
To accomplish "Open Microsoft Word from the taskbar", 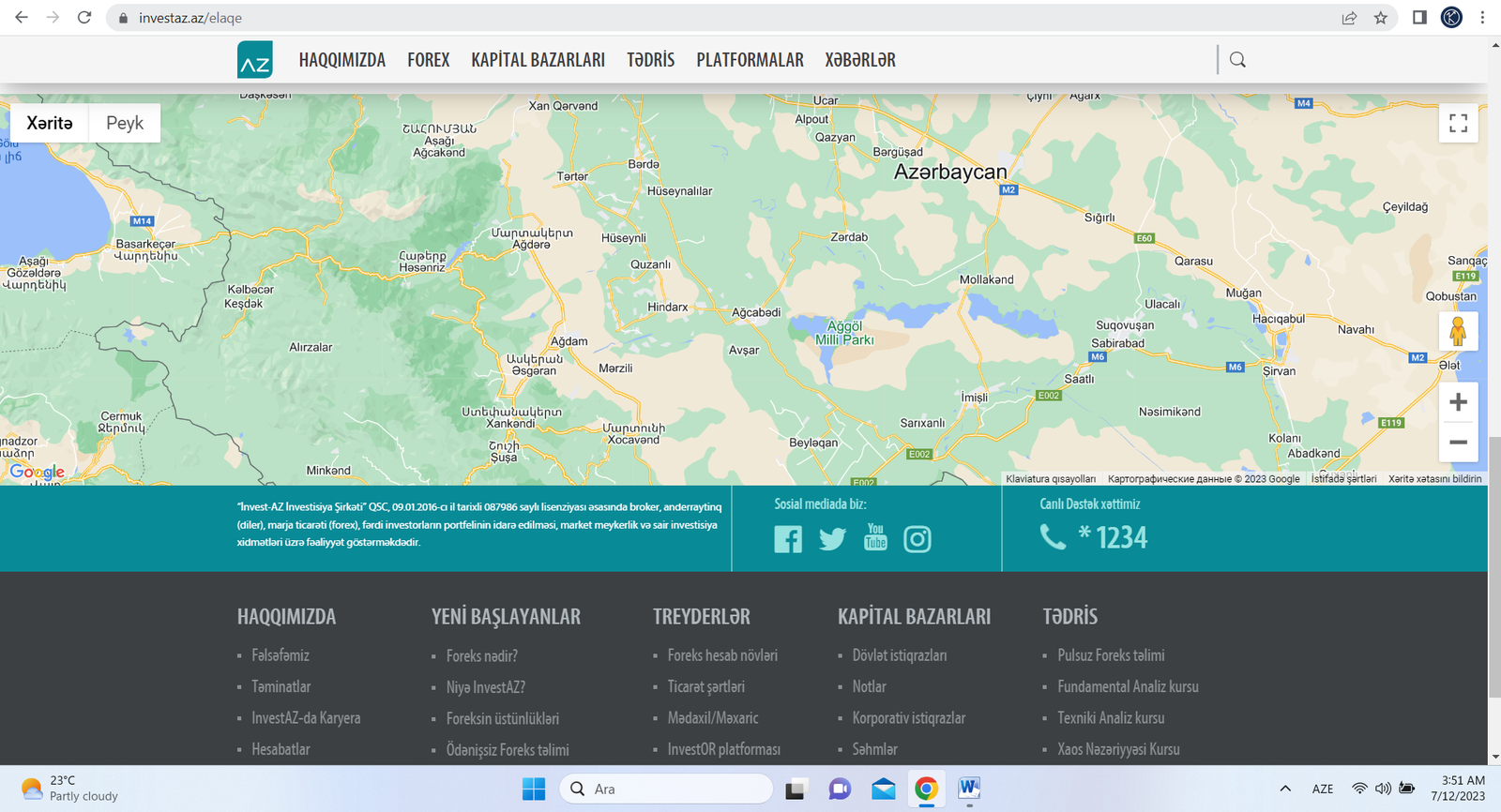I will coord(969,789).
